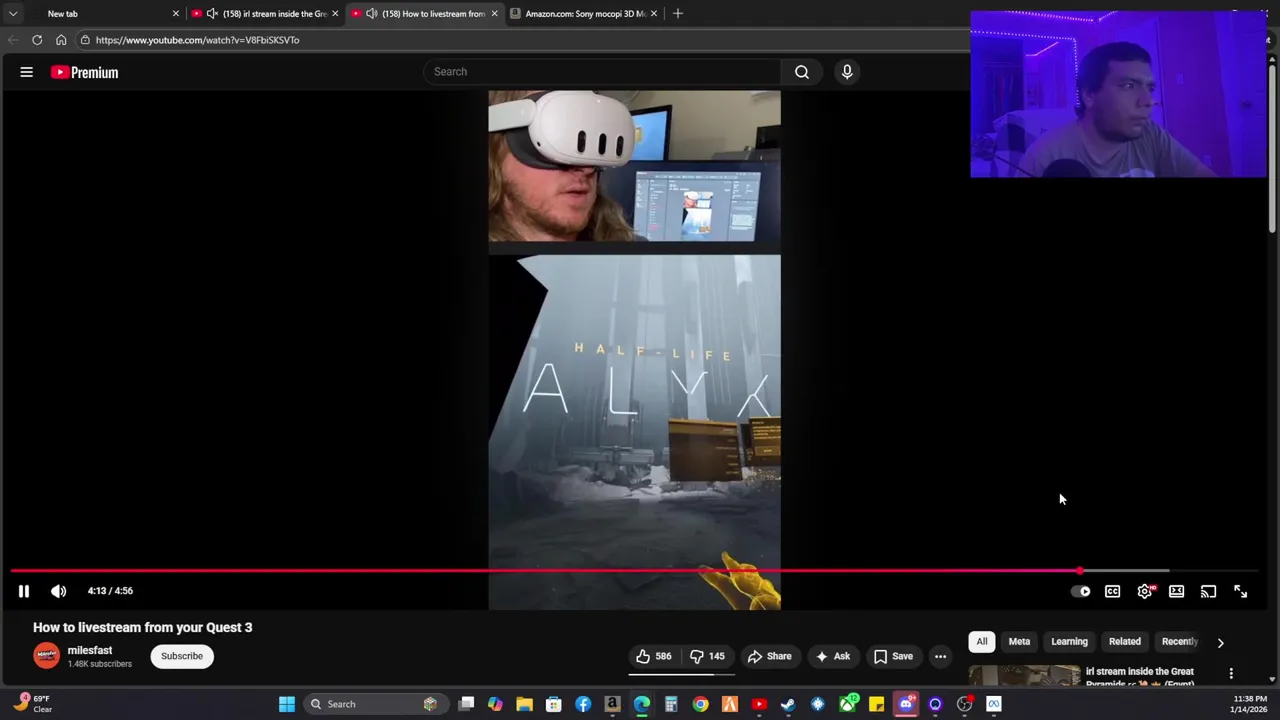Open the tab search dropdown arrow
This screenshot has width=1280, height=720.
[13, 14]
